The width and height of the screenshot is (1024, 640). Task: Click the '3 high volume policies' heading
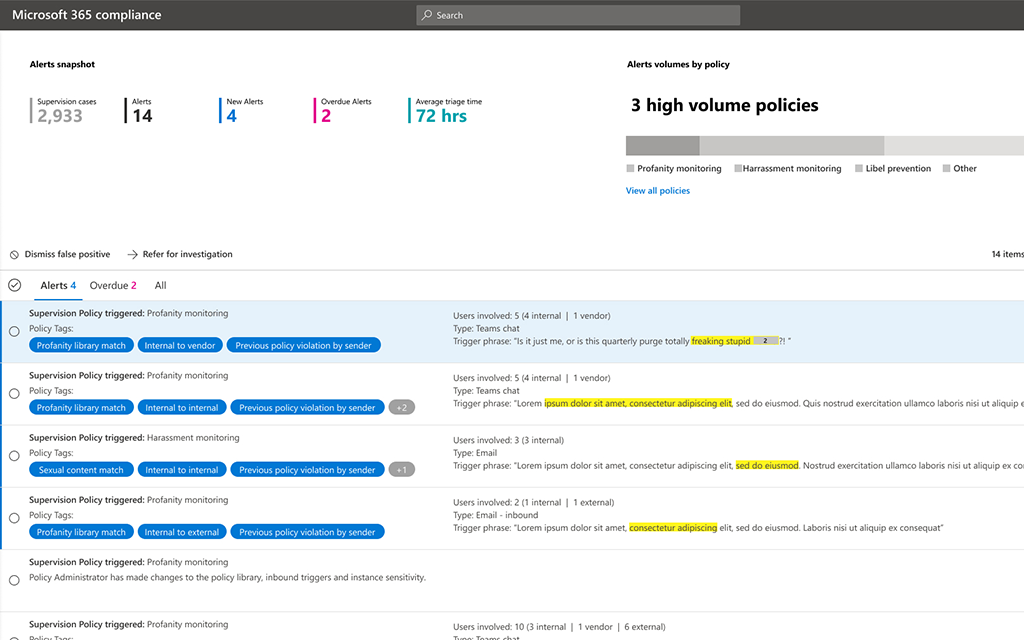click(x=724, y=105)
